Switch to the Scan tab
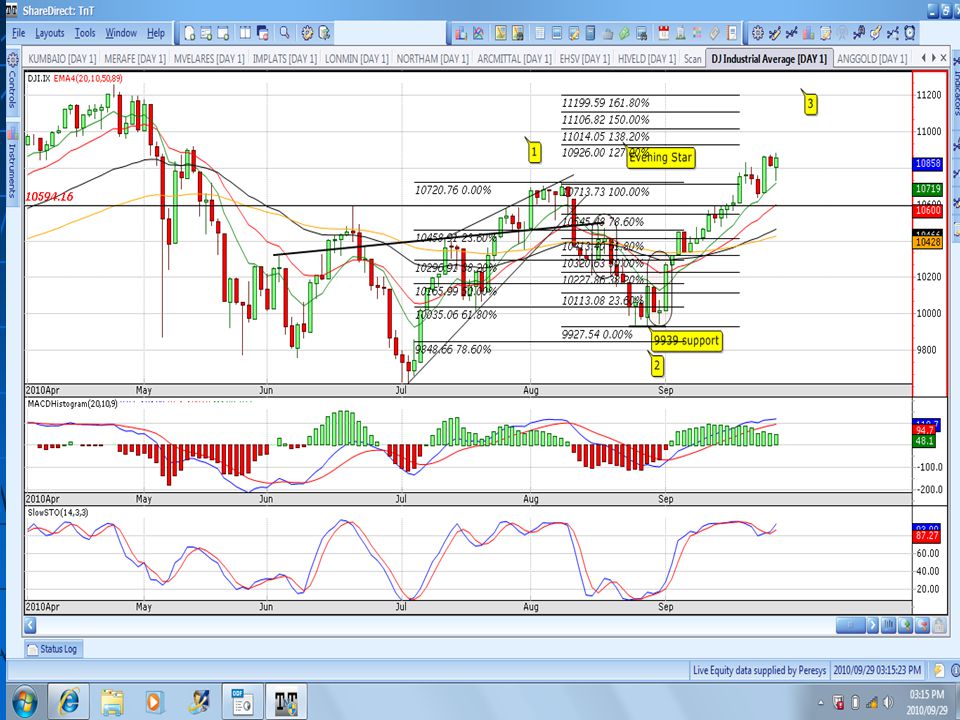The width and height of the screenshot is (960, 720). click(692, 59)
